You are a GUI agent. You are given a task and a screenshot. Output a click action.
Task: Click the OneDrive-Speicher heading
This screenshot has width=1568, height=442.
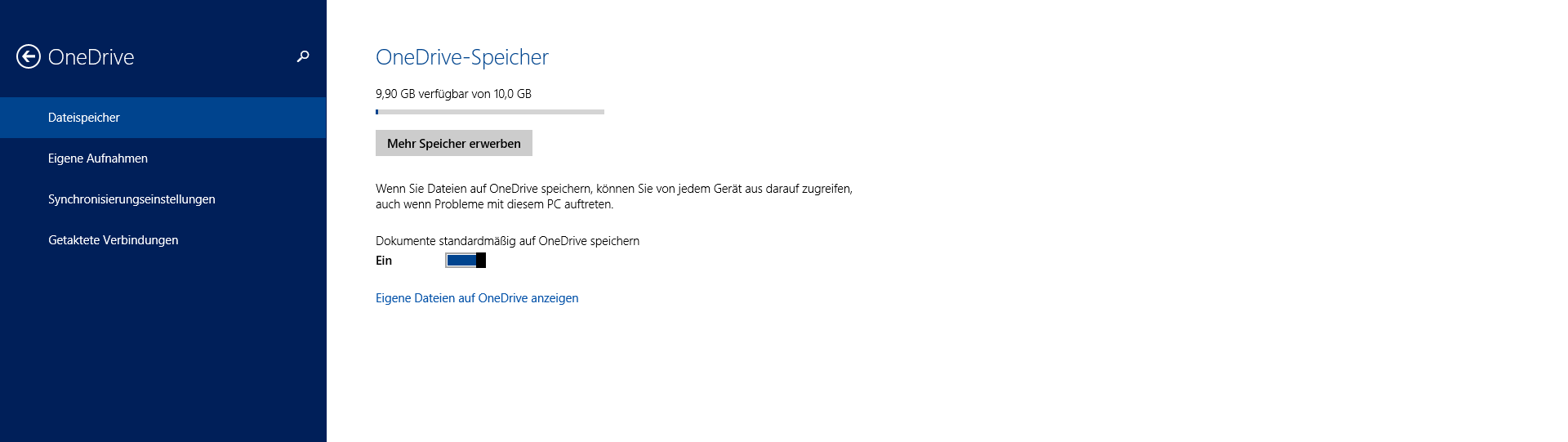(x=461, y=57)
